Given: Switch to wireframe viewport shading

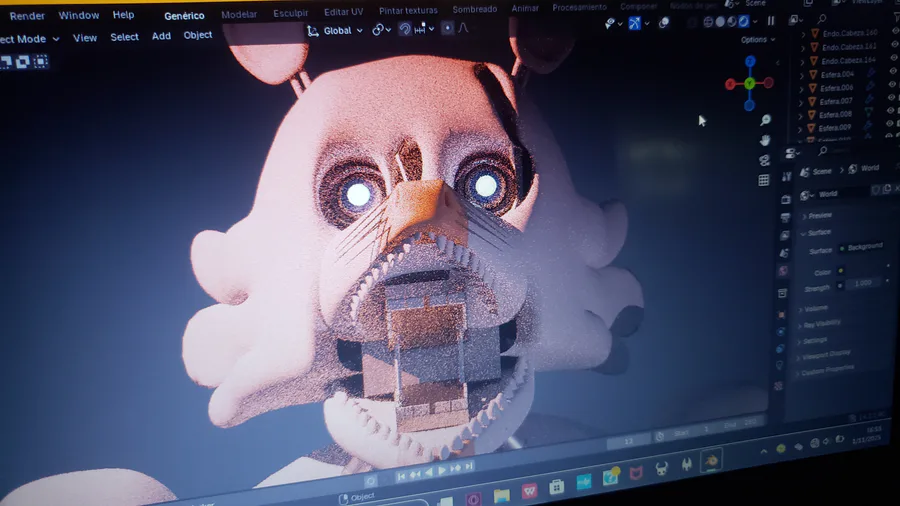Looking at the screenshot, I should coord(708,22).
